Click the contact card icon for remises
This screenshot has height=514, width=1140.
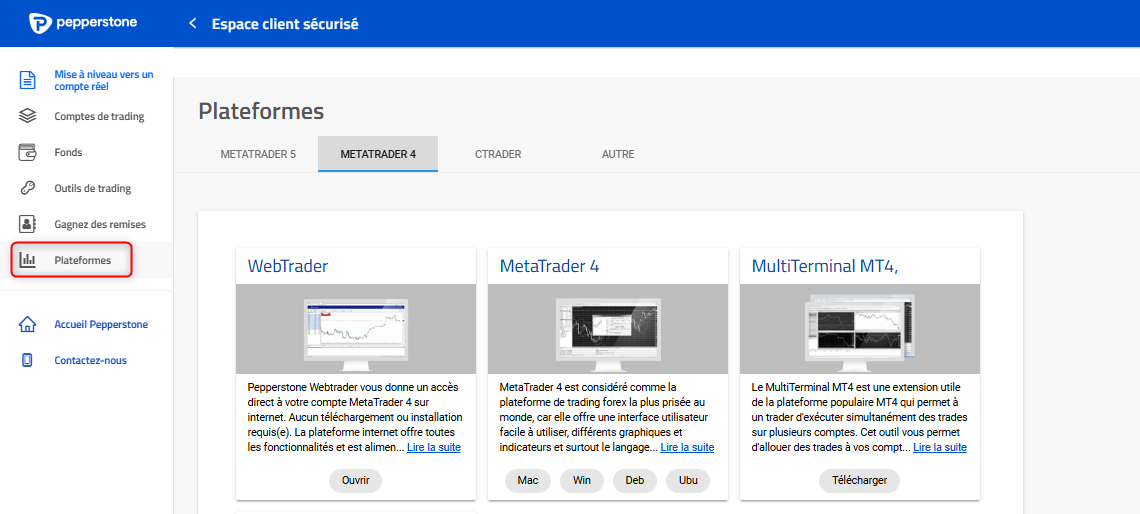(x=27, y=224)
